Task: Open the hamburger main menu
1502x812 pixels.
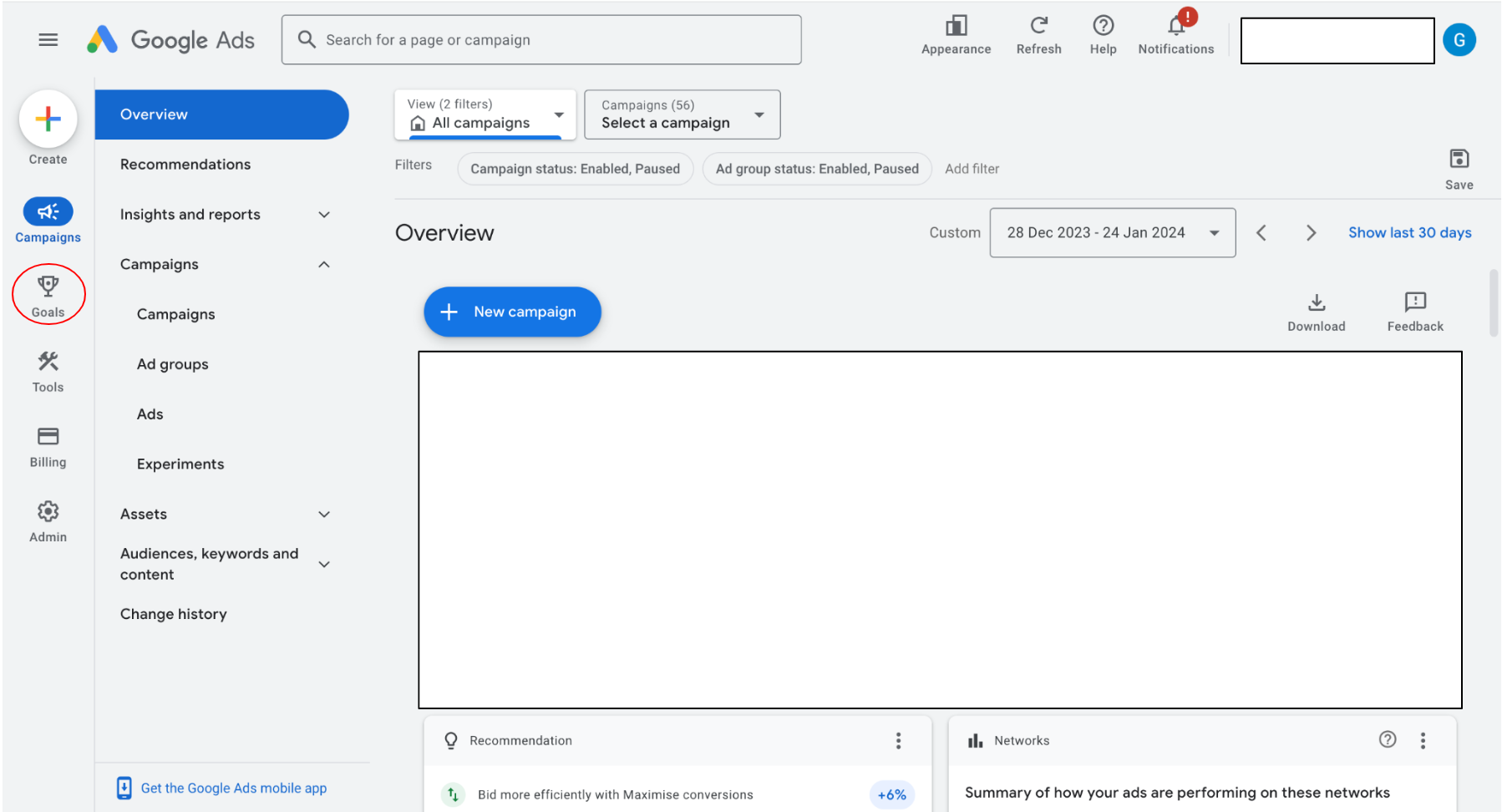Action: (x=48, y=40)
